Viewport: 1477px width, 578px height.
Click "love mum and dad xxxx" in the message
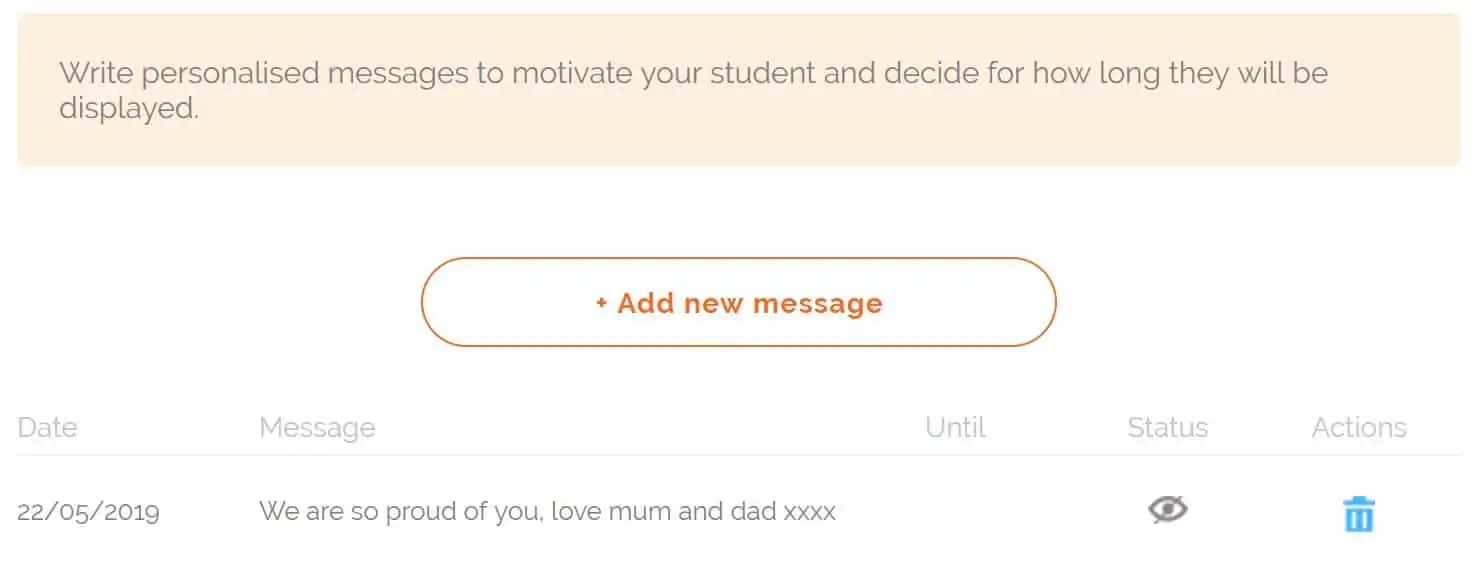click(x=693, y=512)
